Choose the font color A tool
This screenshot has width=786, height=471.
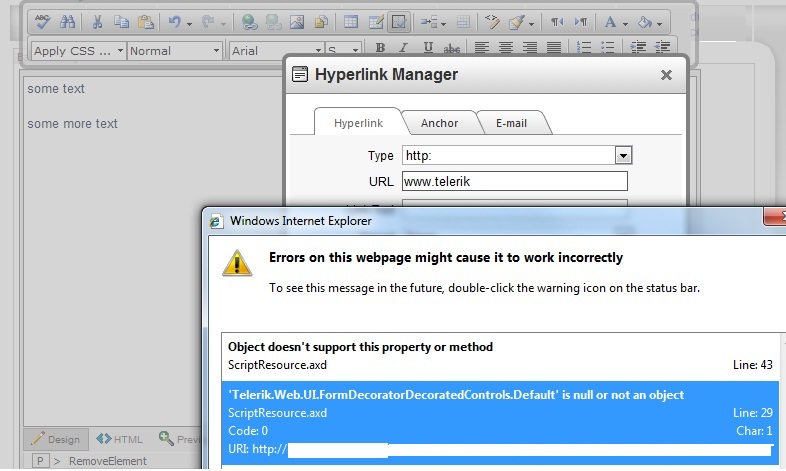click(x=610, y=22)
